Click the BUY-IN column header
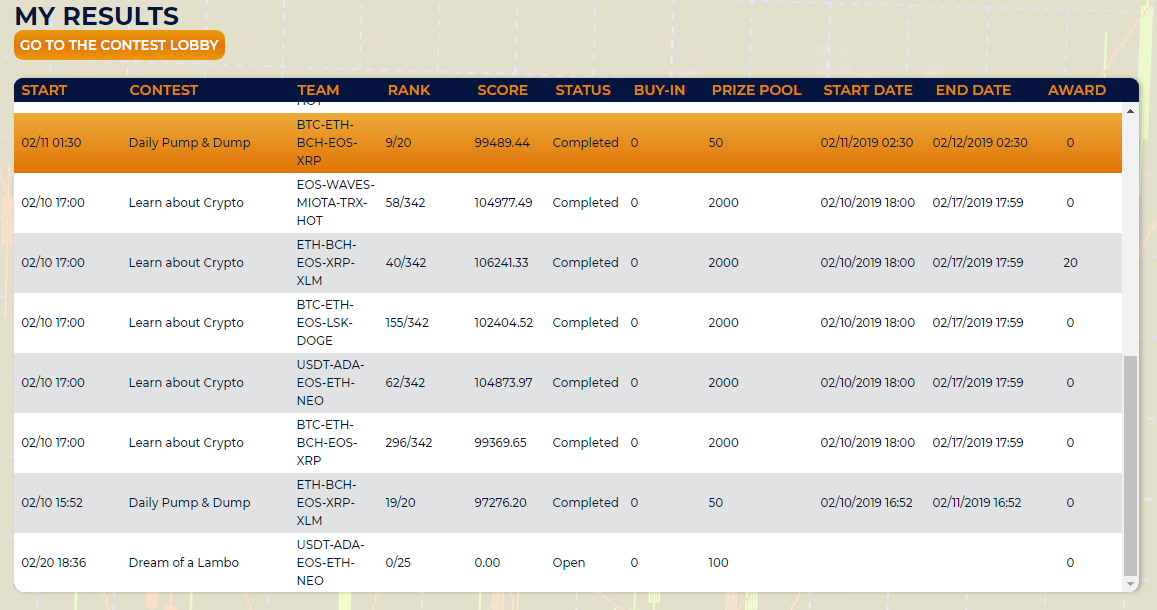Image resolution: width=1157 pixels, height=610 pixels. pyautogui.click(x=660, y=90)
